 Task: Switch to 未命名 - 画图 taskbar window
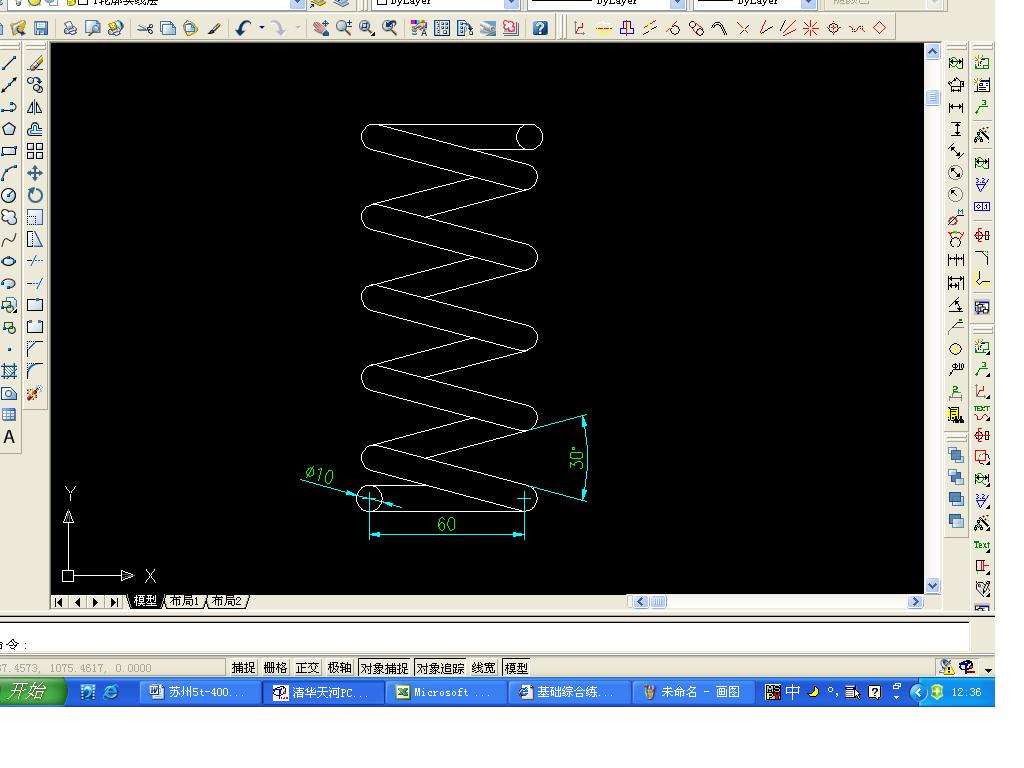tap(694, 692)
